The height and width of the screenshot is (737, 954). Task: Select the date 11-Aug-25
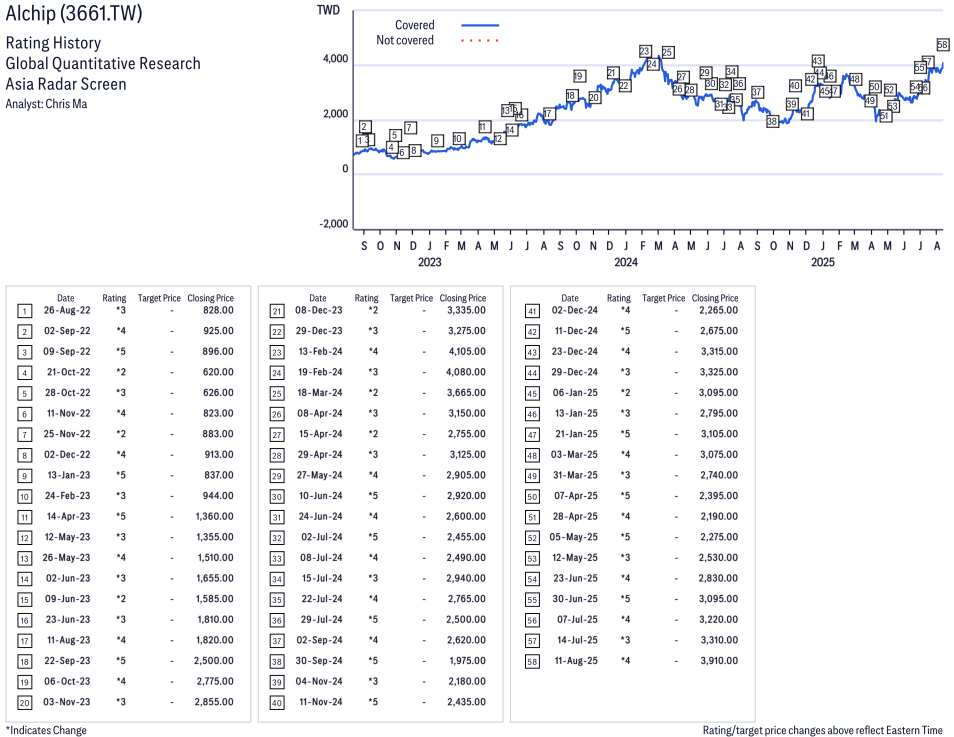click(x=576, y=661)
